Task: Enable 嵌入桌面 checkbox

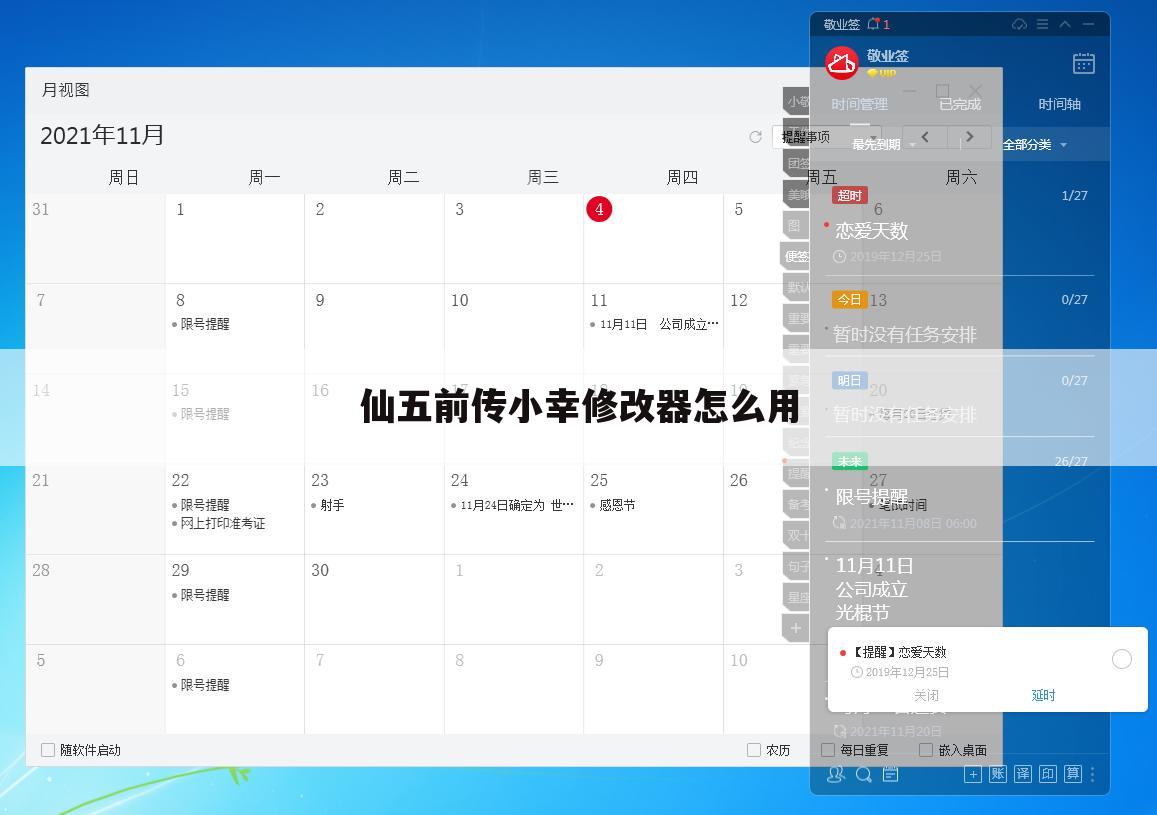Action: (x=926, y=750)
